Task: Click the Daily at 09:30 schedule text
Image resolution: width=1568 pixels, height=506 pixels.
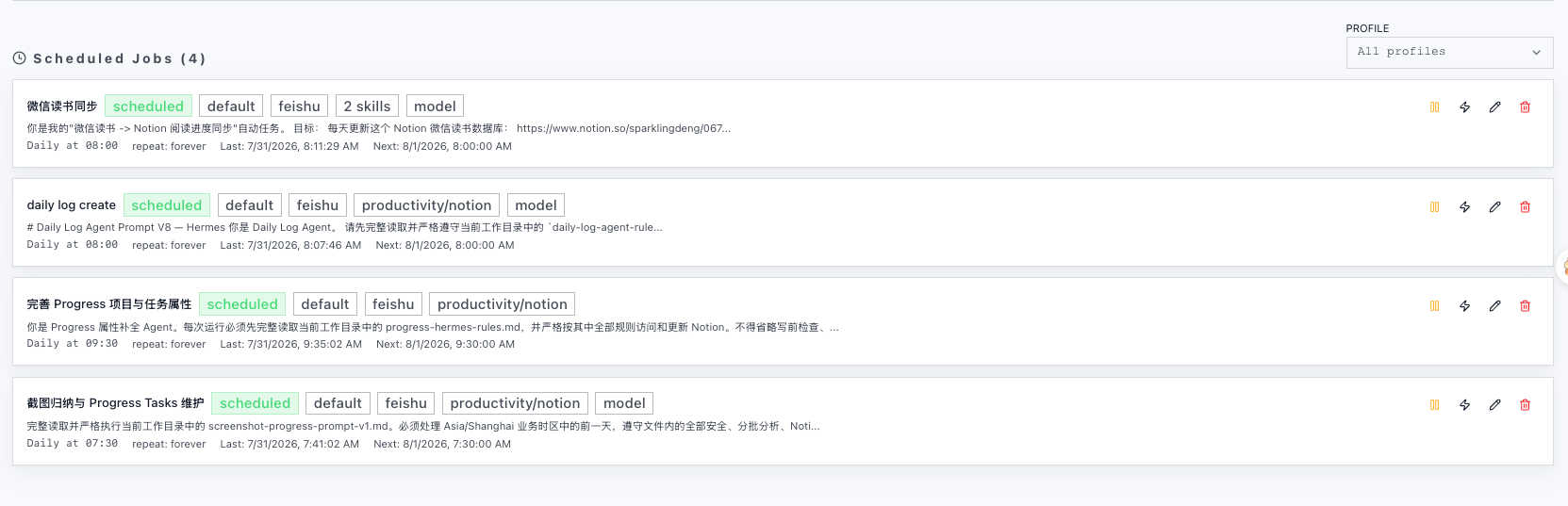Action: point(73,344)
